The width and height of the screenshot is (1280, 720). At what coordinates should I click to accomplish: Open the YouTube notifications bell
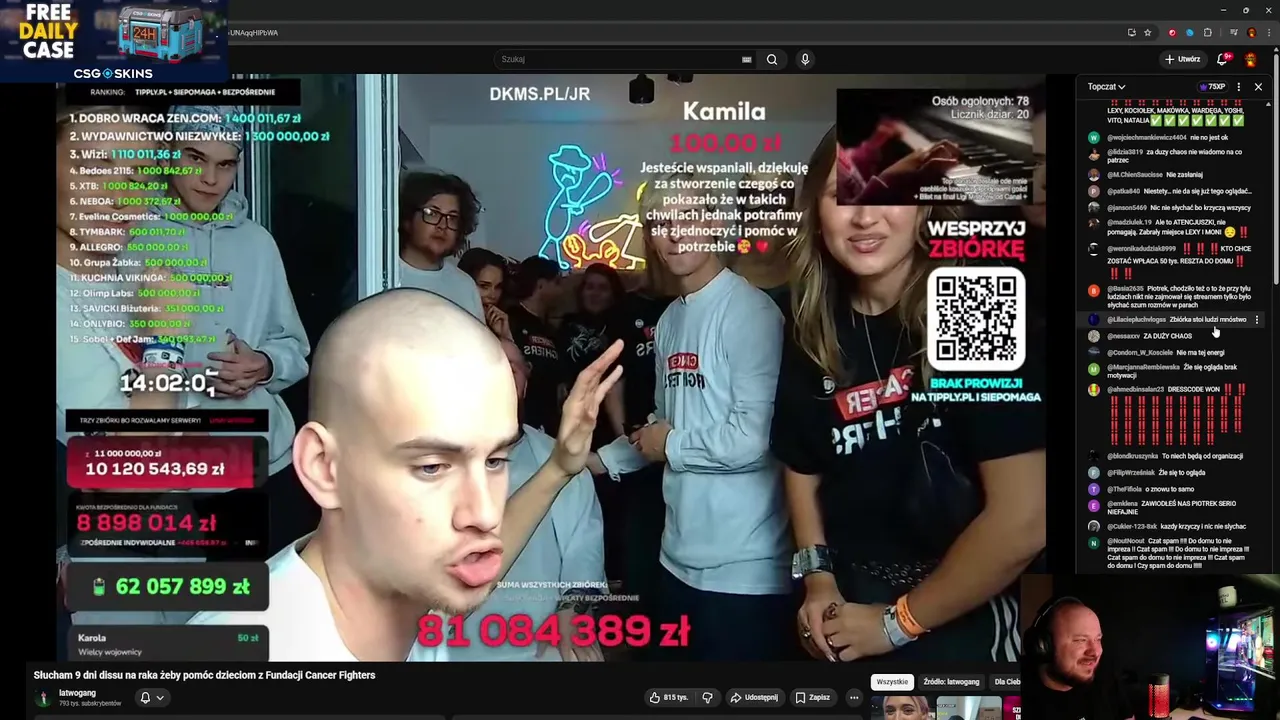[1222, 59]
